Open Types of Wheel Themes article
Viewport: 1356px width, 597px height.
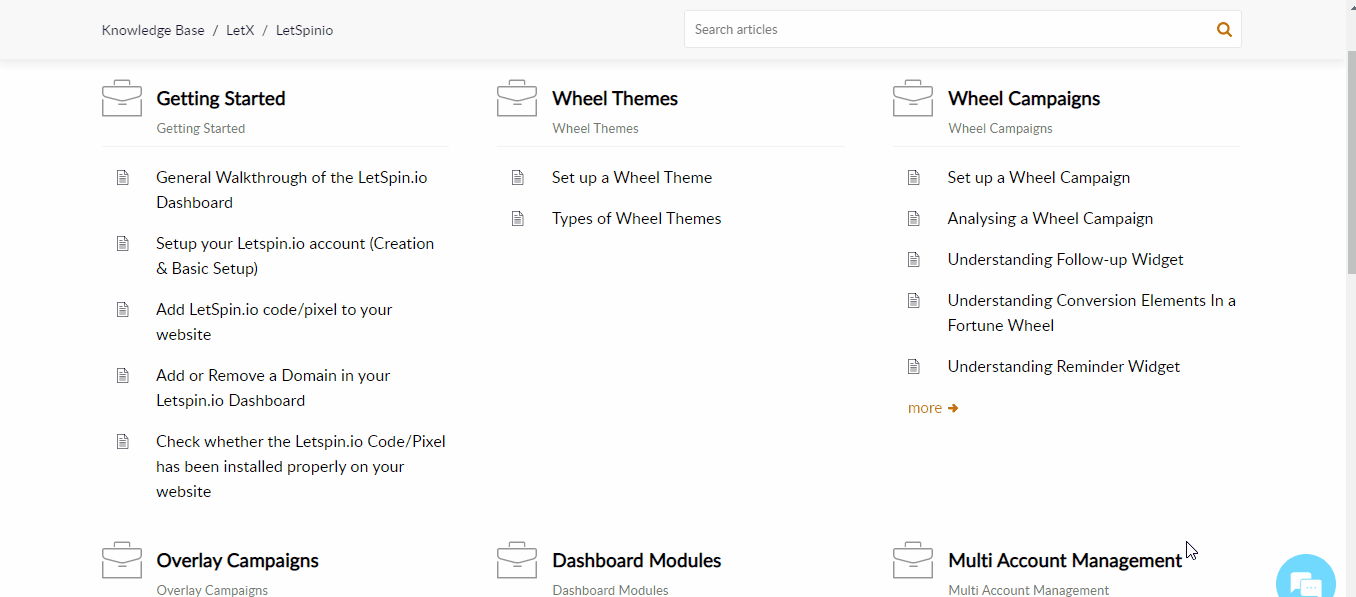point(636,219)
